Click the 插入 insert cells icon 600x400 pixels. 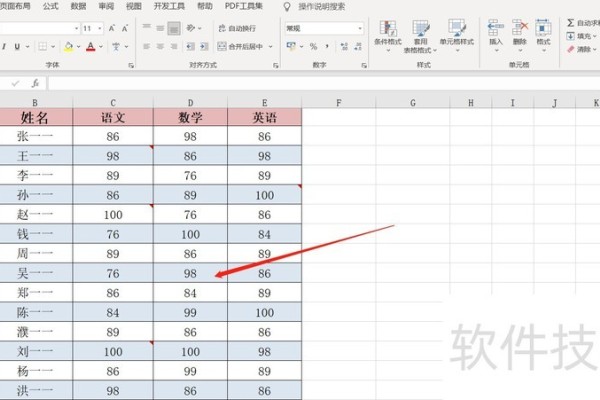(496, 28)
